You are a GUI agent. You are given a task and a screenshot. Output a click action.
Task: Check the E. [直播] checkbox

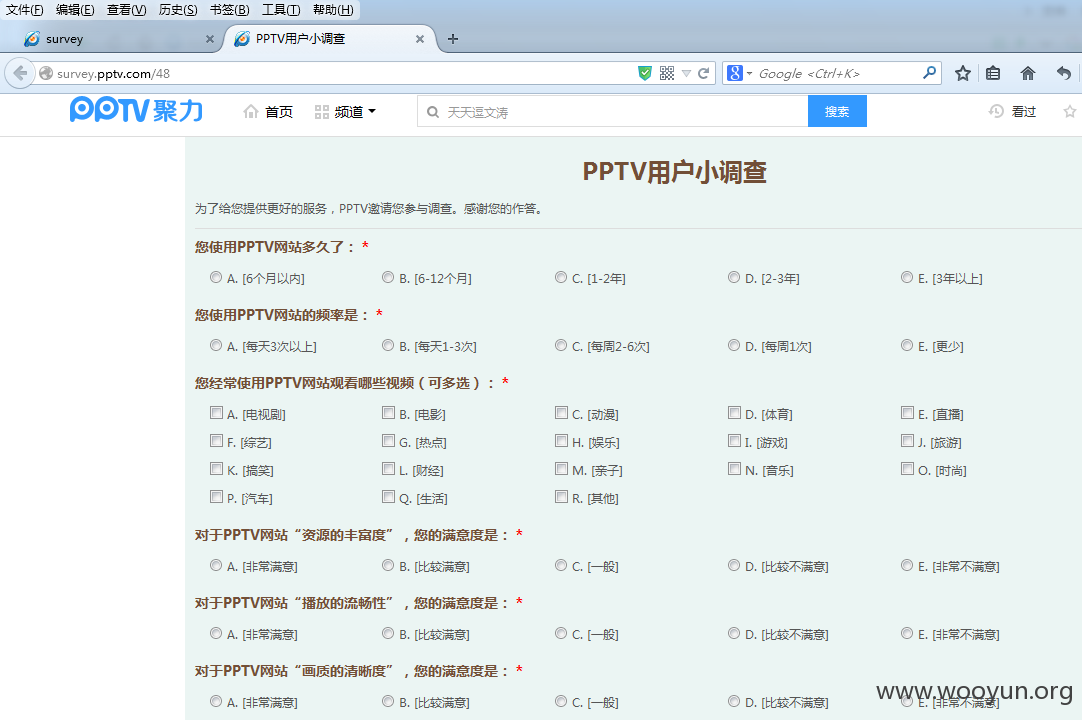[x=907, y=413]
